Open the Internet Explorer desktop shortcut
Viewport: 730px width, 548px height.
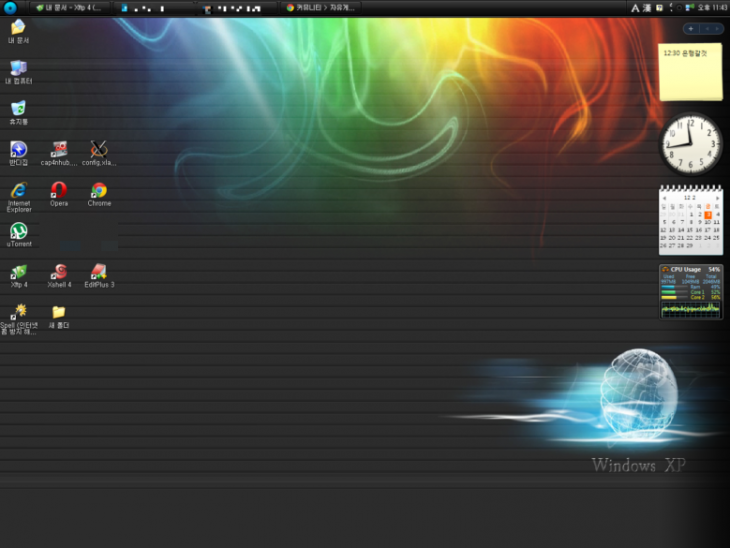(x=18, y=190)
